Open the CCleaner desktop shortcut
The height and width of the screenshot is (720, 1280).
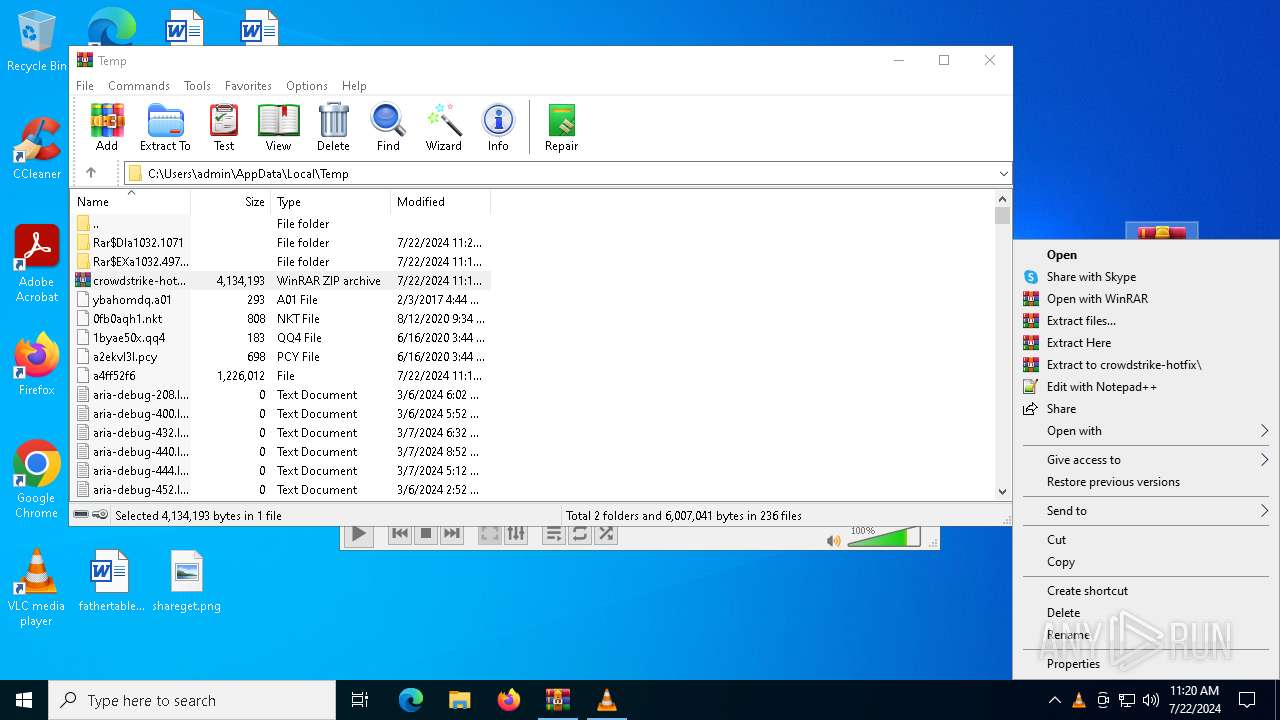(37, 148)
